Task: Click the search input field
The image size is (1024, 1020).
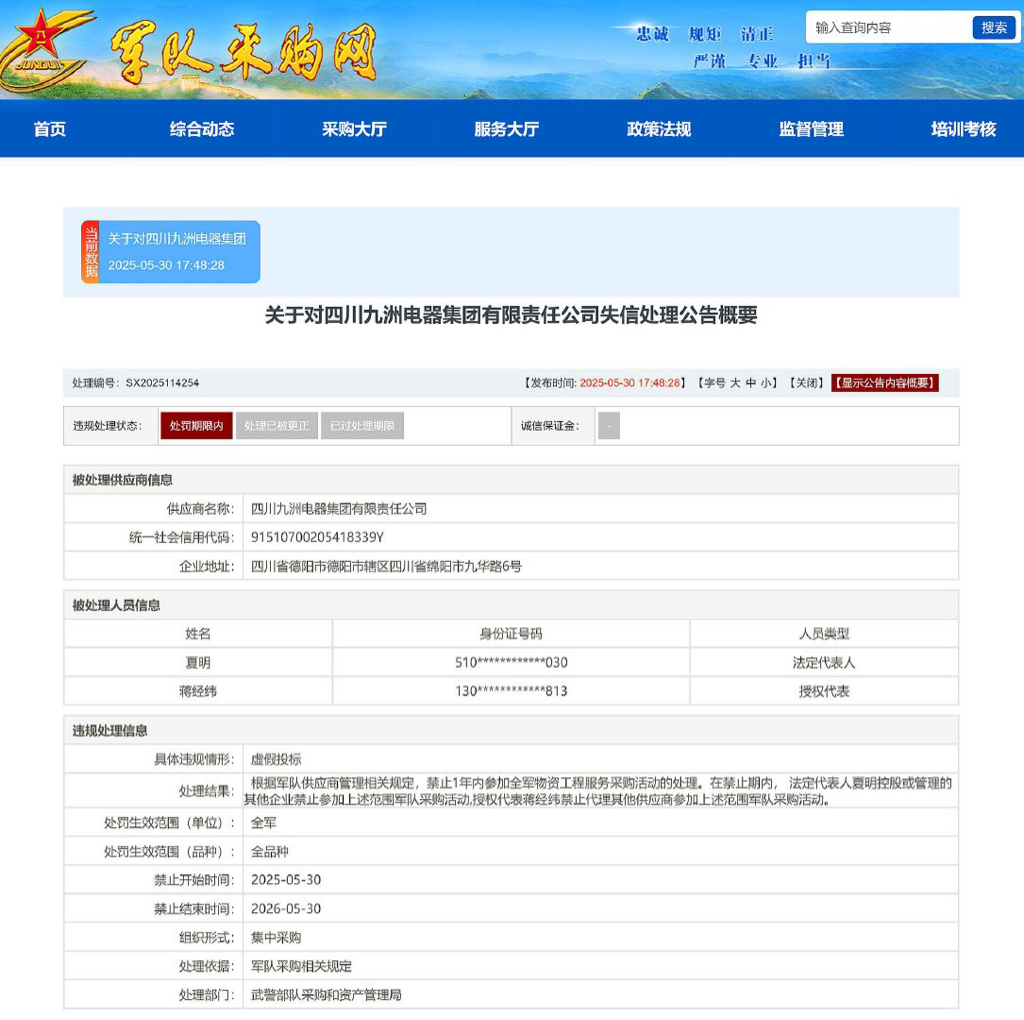Action: tap(889, 27)
